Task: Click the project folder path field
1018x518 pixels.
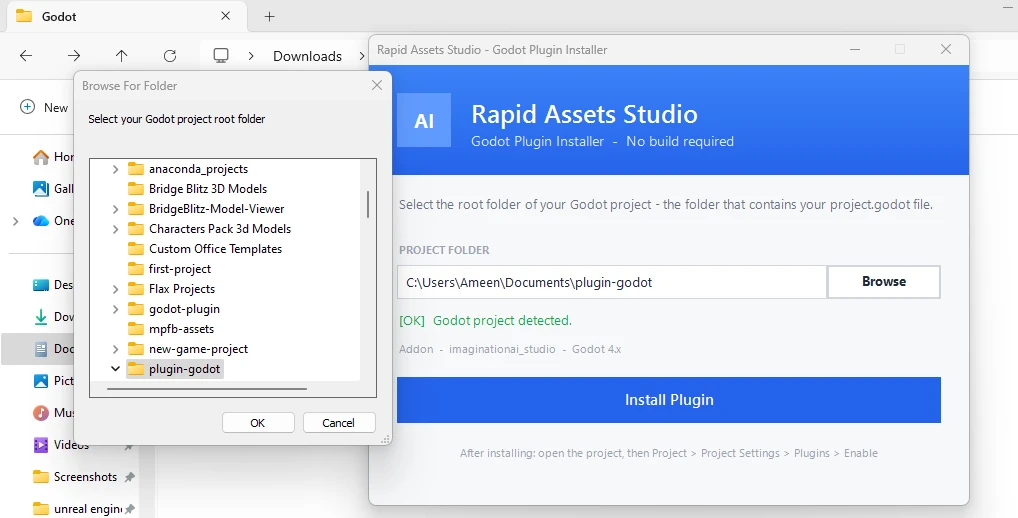Action: tap(612, 282)
